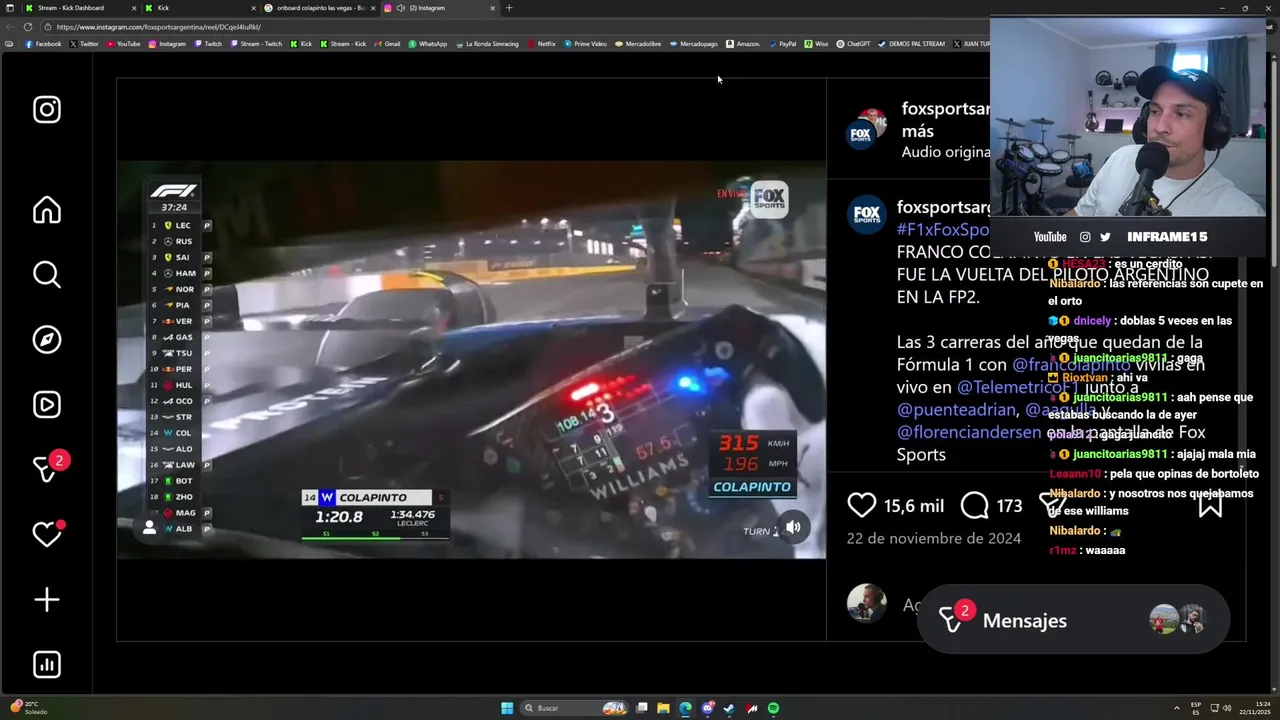View the 15,6 mil likes count
Image resolution: width=1280 pixels, height=720 pixels.
[x=914, y=506]
